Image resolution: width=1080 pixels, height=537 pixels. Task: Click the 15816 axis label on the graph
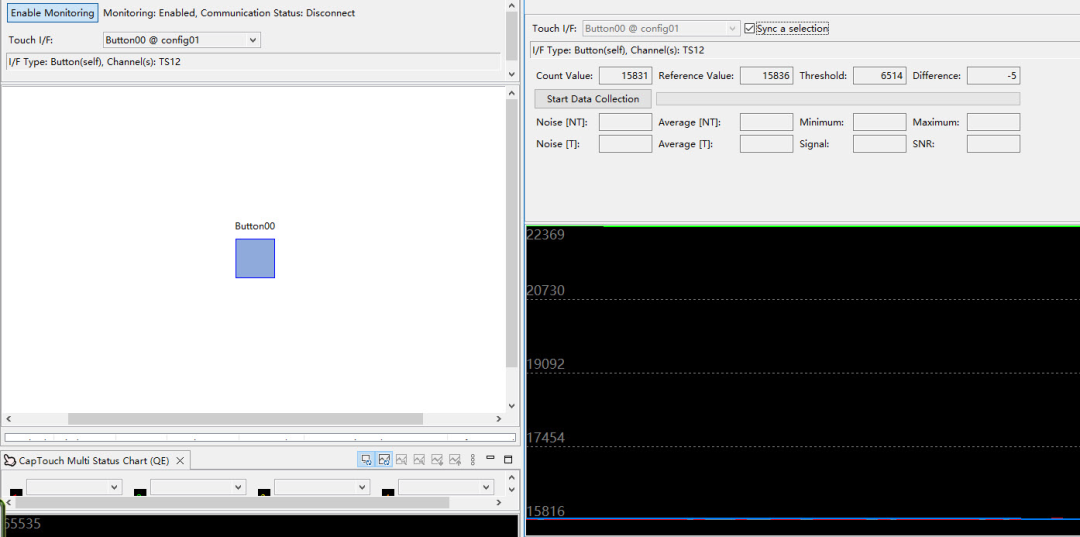tap(546, 511)
